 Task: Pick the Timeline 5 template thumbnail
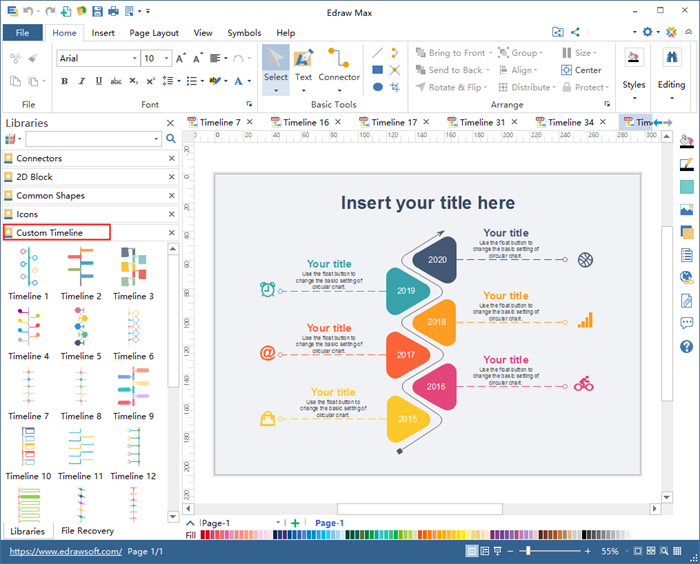tap(80, 329)
